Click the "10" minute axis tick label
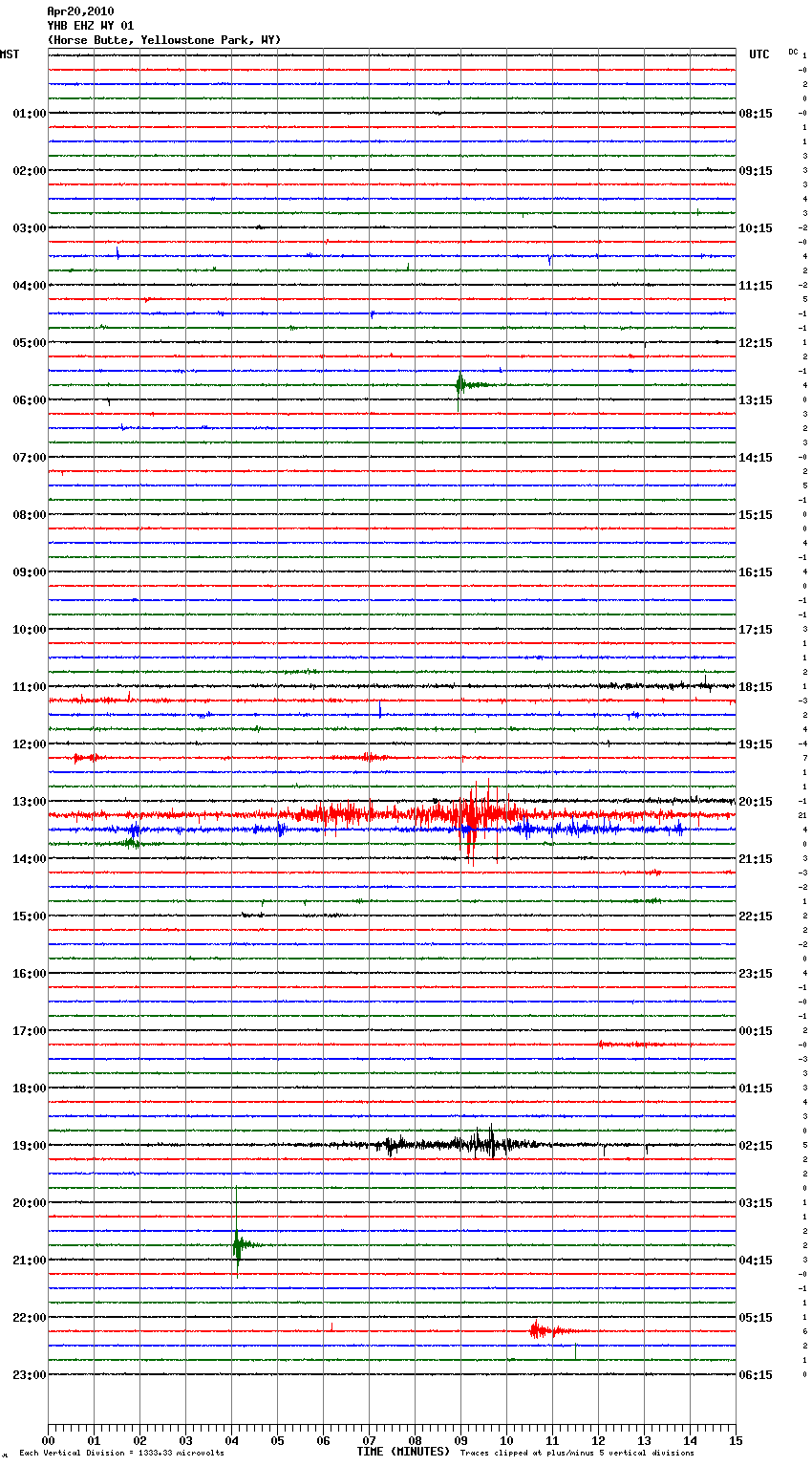Viewport: 812px width, 1466px height. click(506, 1440)
